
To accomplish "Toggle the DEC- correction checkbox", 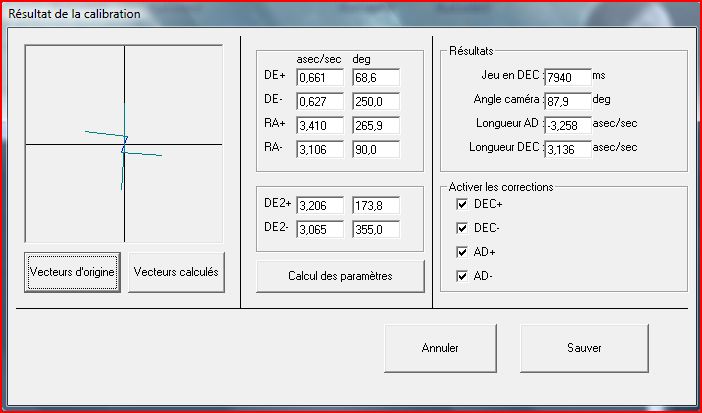I will point(462,228).
